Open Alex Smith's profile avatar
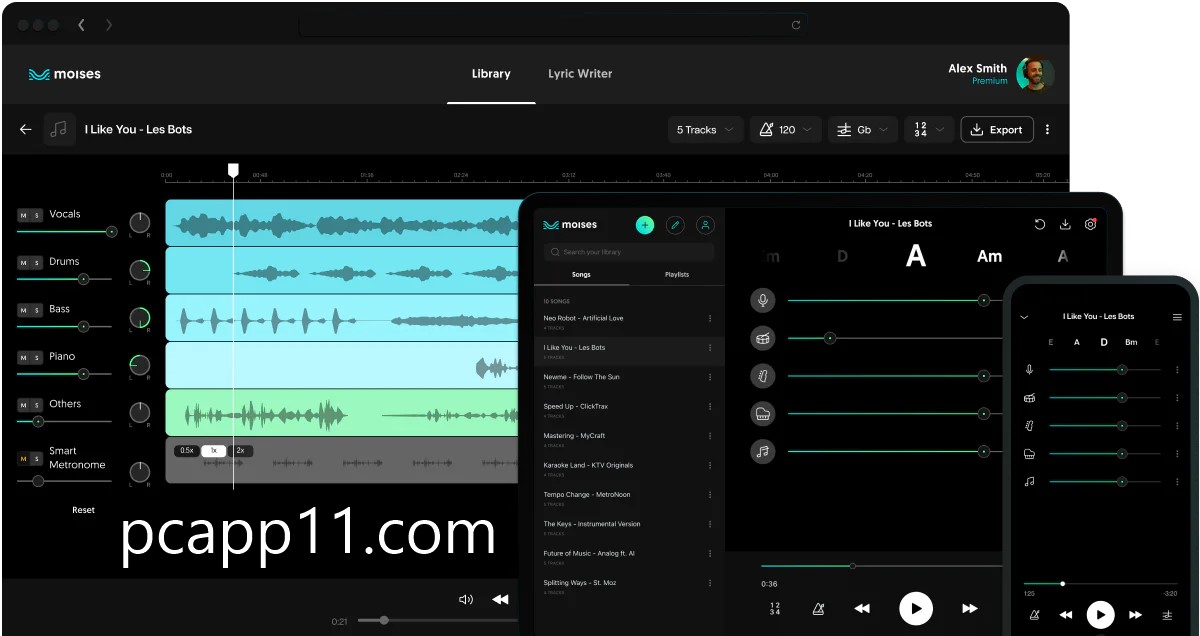The image size is (1200, 636). tap(1035, 74)
